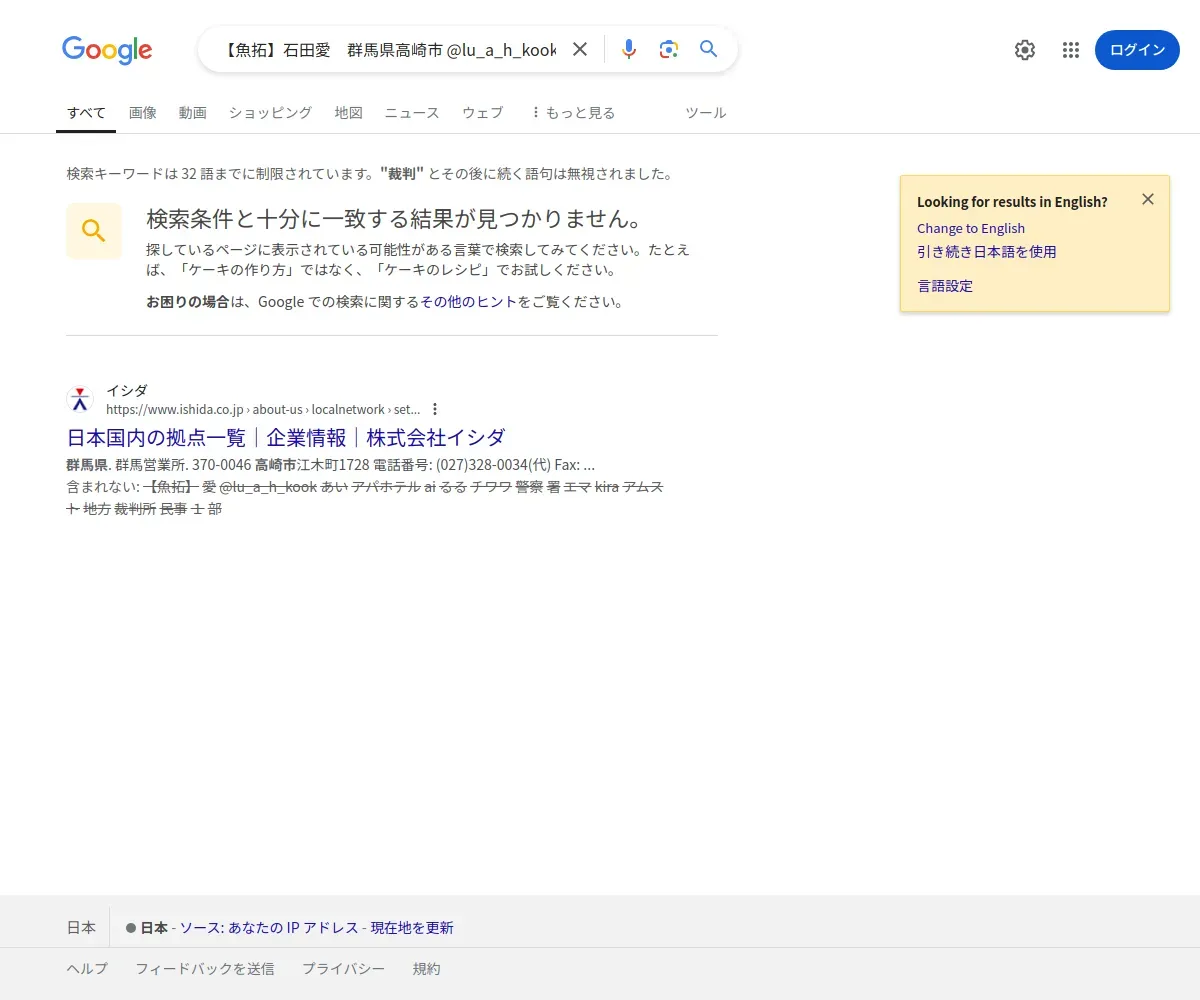Switch to the ウェブ tab
Screen dimensions: 1200x1000
coord(482,113)
